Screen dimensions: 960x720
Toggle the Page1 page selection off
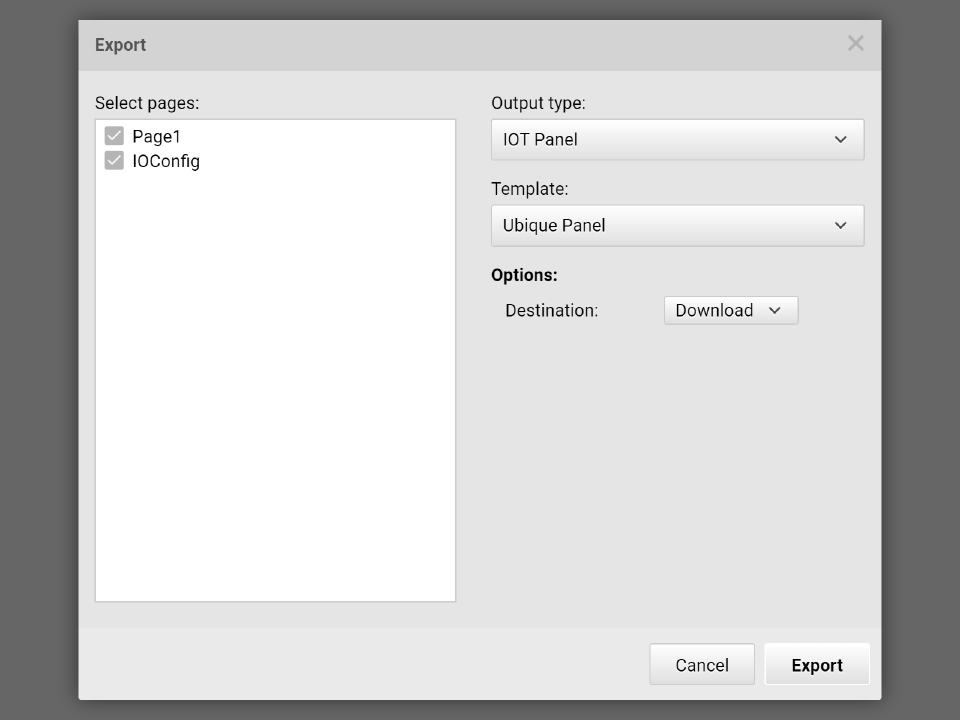pyautogui.click(x=113, y=136)
